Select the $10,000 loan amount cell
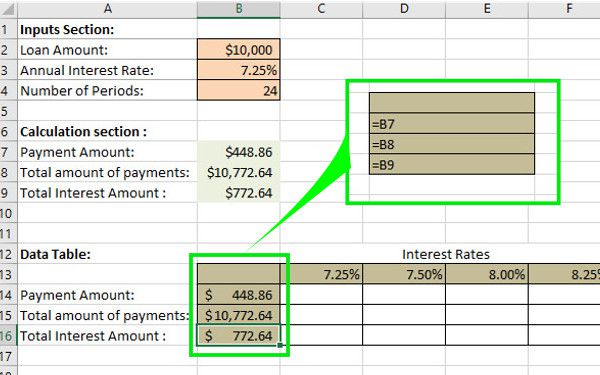 click(x=239, y=50)
